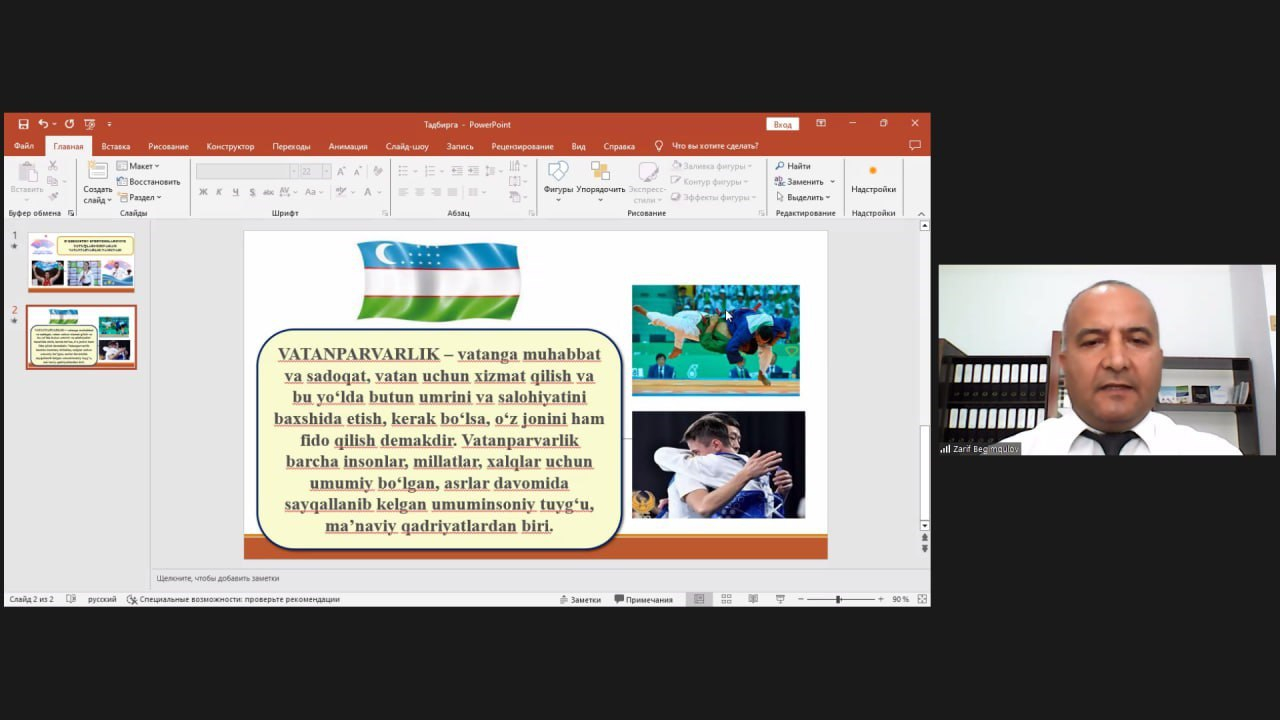Switch to slide sorter view
The image size is (1280, 720).
(726, 599)
